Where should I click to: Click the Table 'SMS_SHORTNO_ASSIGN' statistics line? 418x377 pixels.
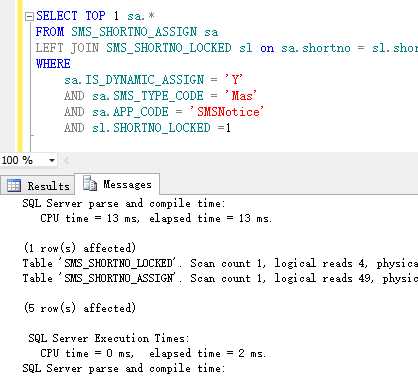pos(220,278)
